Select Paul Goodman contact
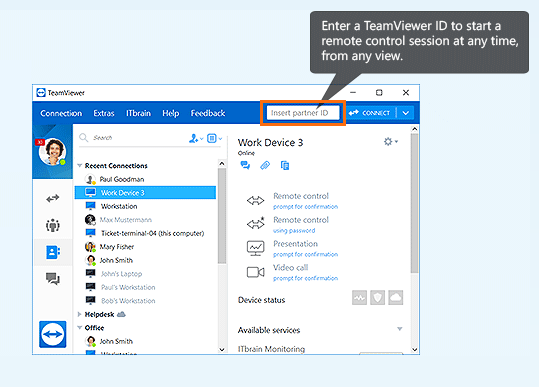539x387 pixels. pos(145,179)
